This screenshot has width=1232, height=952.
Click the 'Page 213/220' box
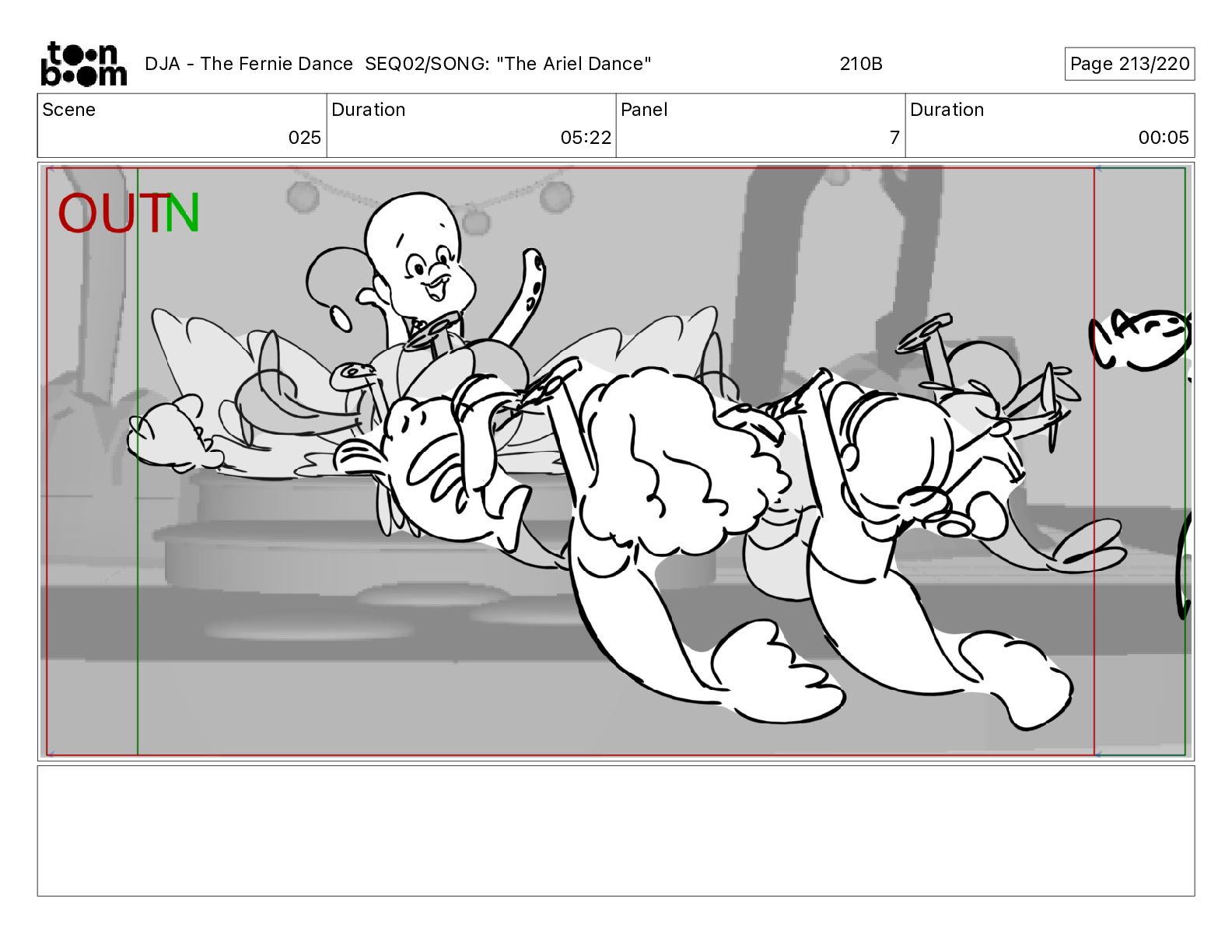click(x=1129, y=64)
